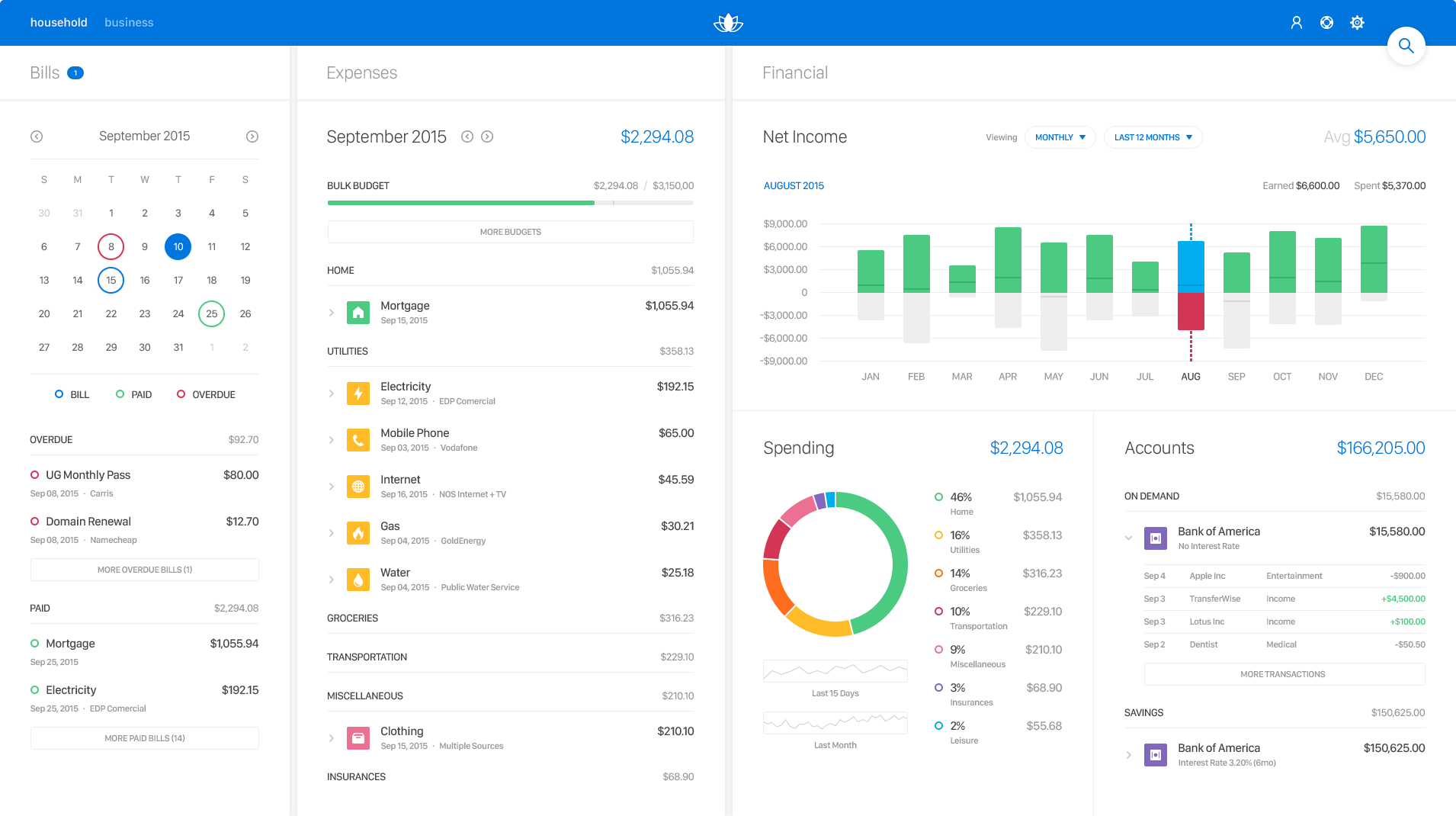Image resolution: width=1456 pixels, height=816 pixels.
Task: Toggle the BILL legend filter
Action: (x=72, y=394)
